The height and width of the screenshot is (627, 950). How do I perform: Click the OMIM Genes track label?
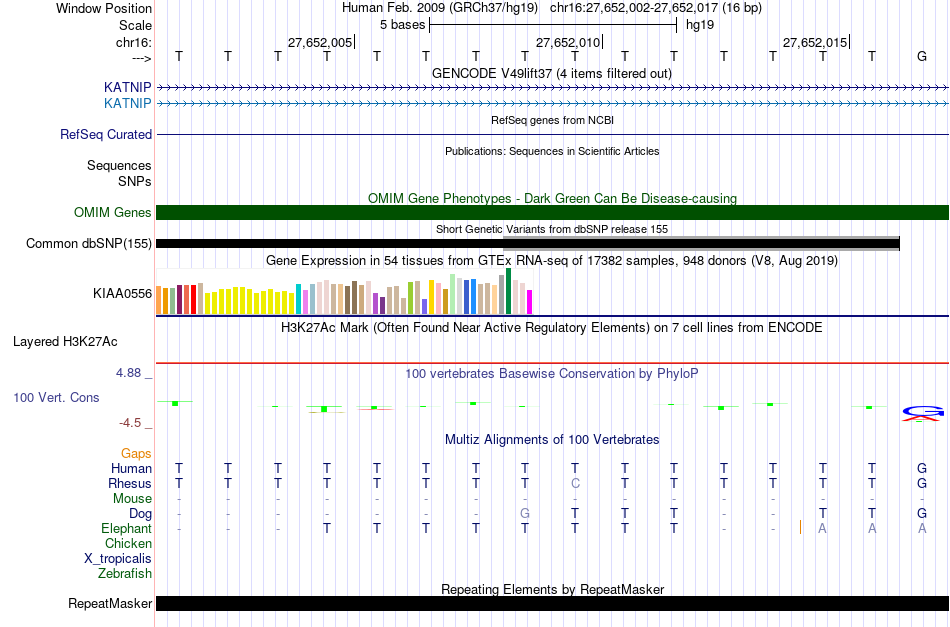[113, 213]
